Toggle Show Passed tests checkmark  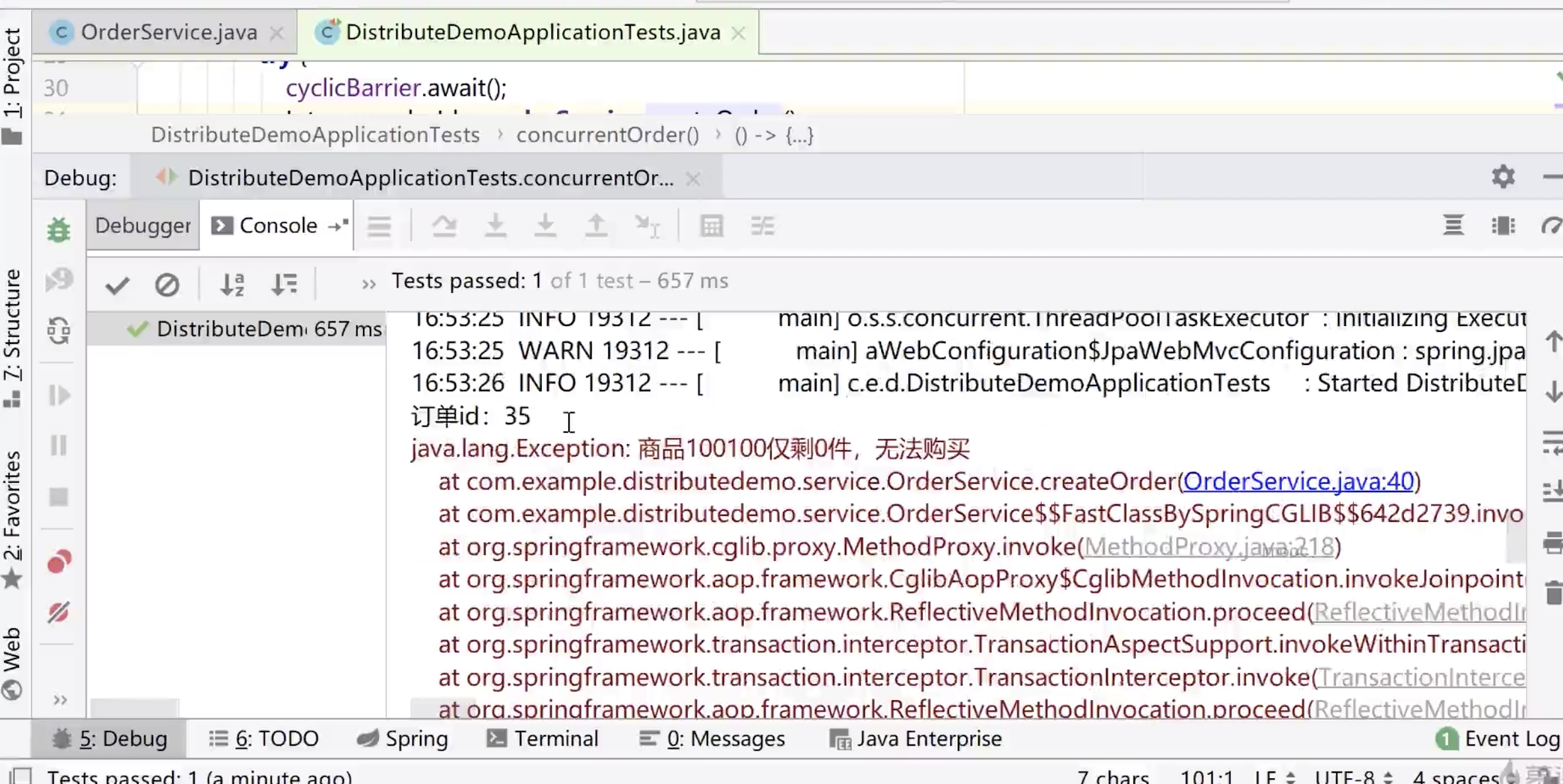pyautogui.click(x=117, y=285)
